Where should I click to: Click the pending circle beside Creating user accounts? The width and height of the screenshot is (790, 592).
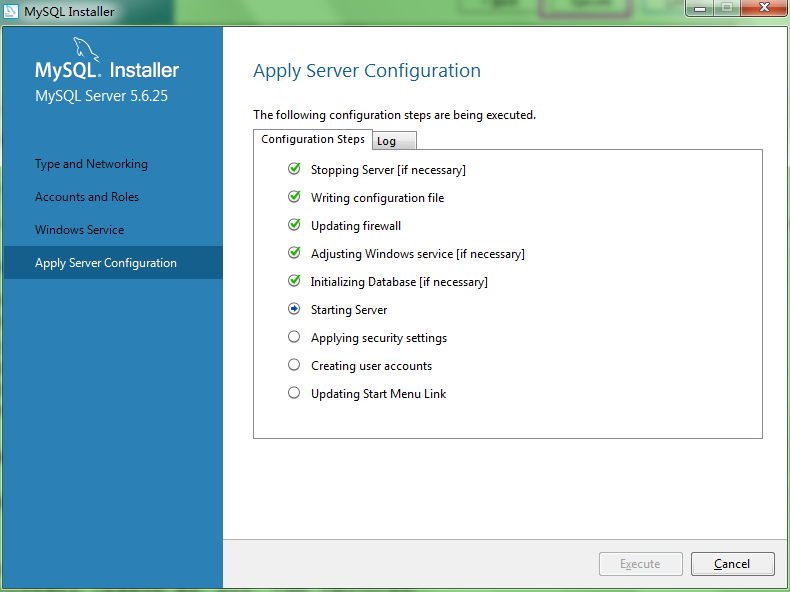pos(294,364)
